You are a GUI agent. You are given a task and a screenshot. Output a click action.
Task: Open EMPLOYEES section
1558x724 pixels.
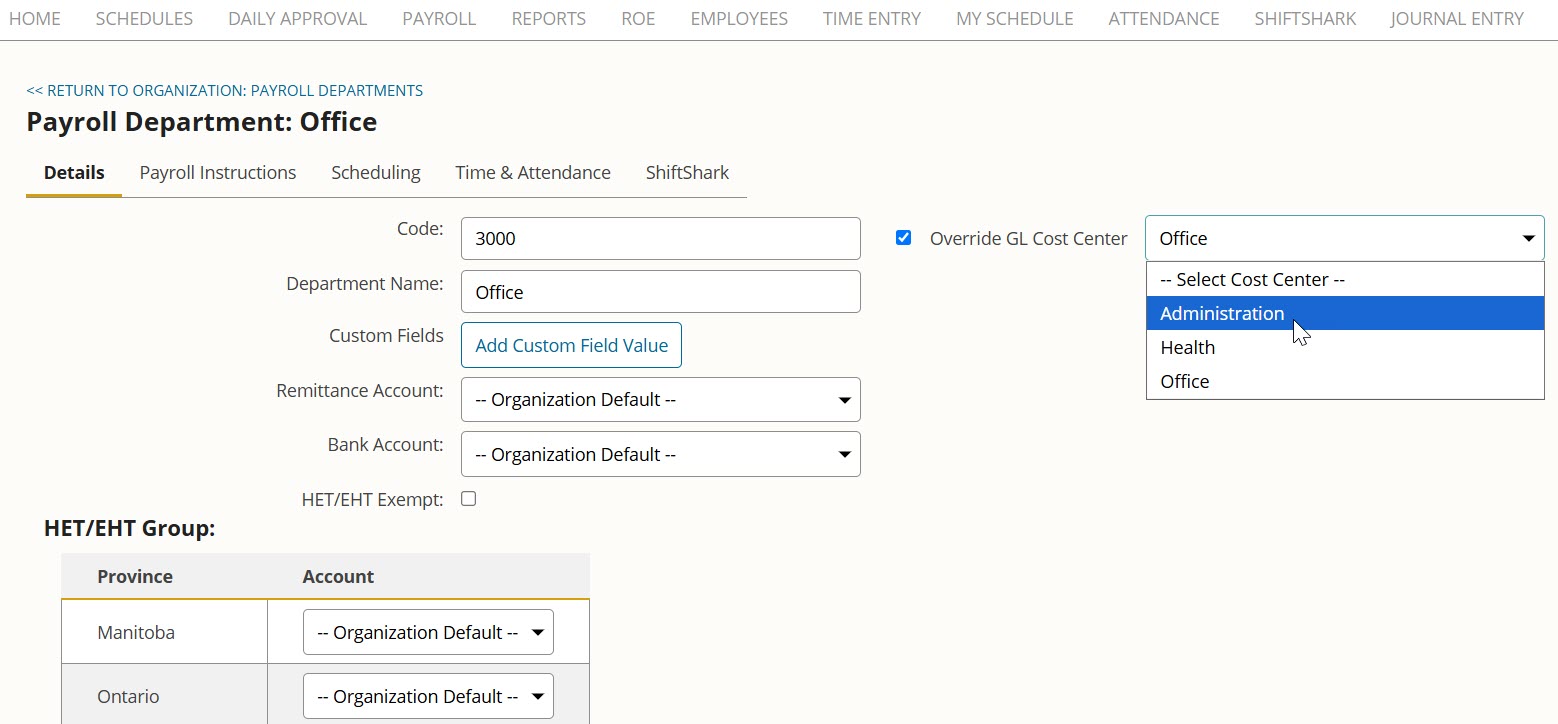pyautogui.click(x=739, y=19)
